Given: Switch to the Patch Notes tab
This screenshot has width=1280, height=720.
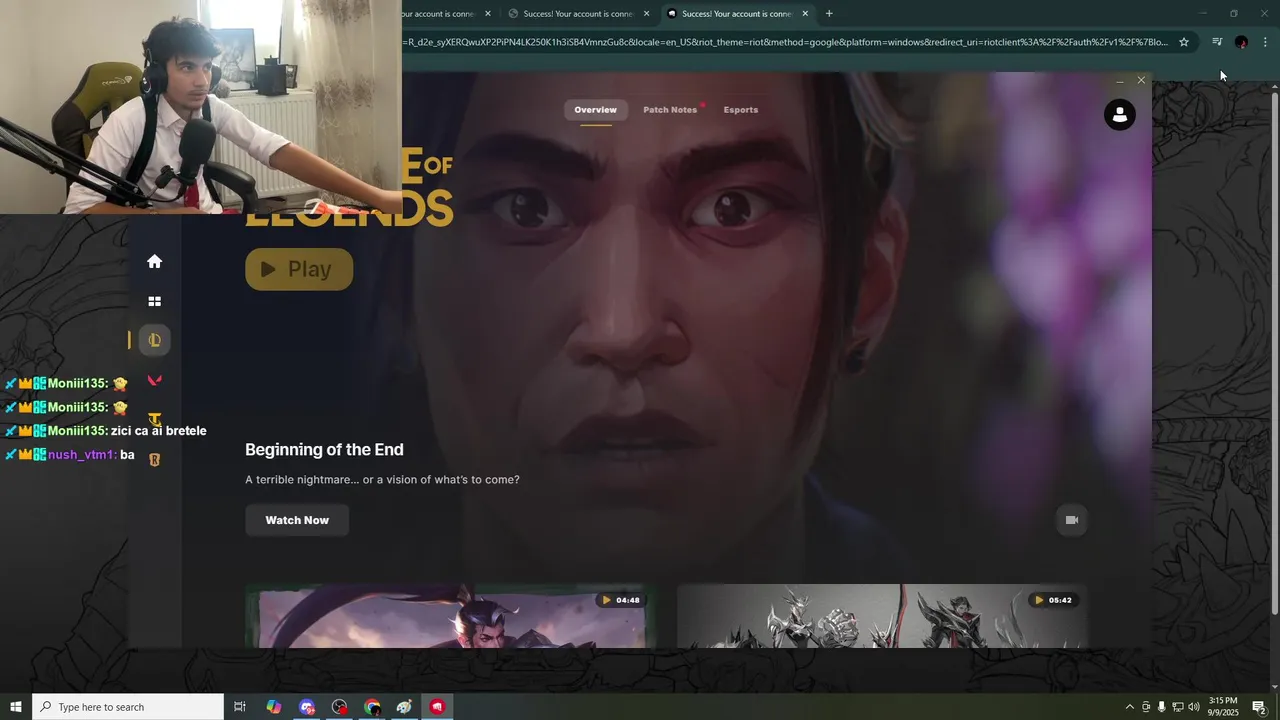Looking at the screenshot, I should 670,110.
